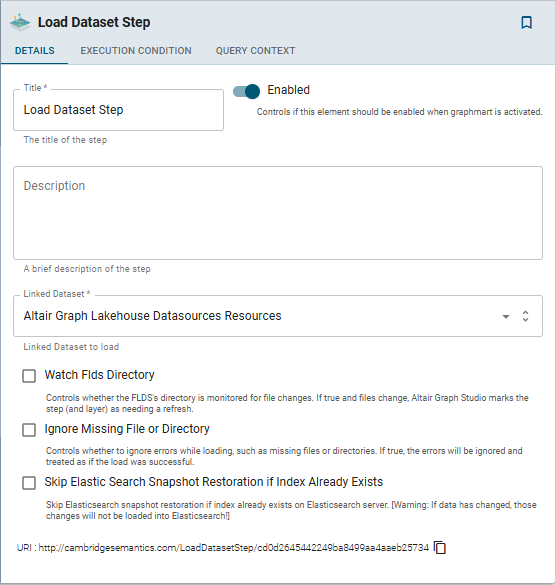Screen dimensions: 556x585
Task: Switch to the Execution Condition tab
Action: pyautogui.click(x=136, y=51)
